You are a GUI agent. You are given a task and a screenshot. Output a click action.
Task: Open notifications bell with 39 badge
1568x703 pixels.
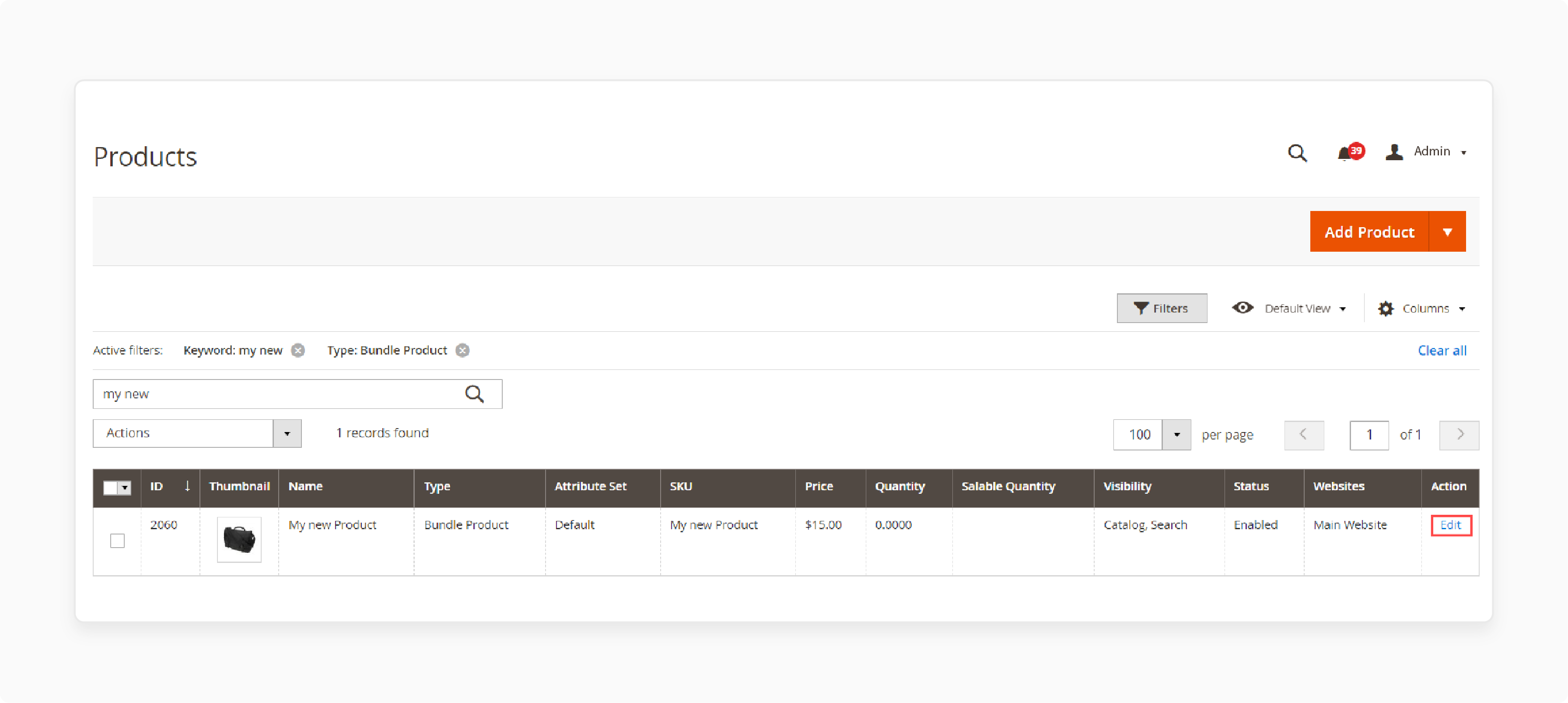pyautogui.click(x=1350, y=152)
